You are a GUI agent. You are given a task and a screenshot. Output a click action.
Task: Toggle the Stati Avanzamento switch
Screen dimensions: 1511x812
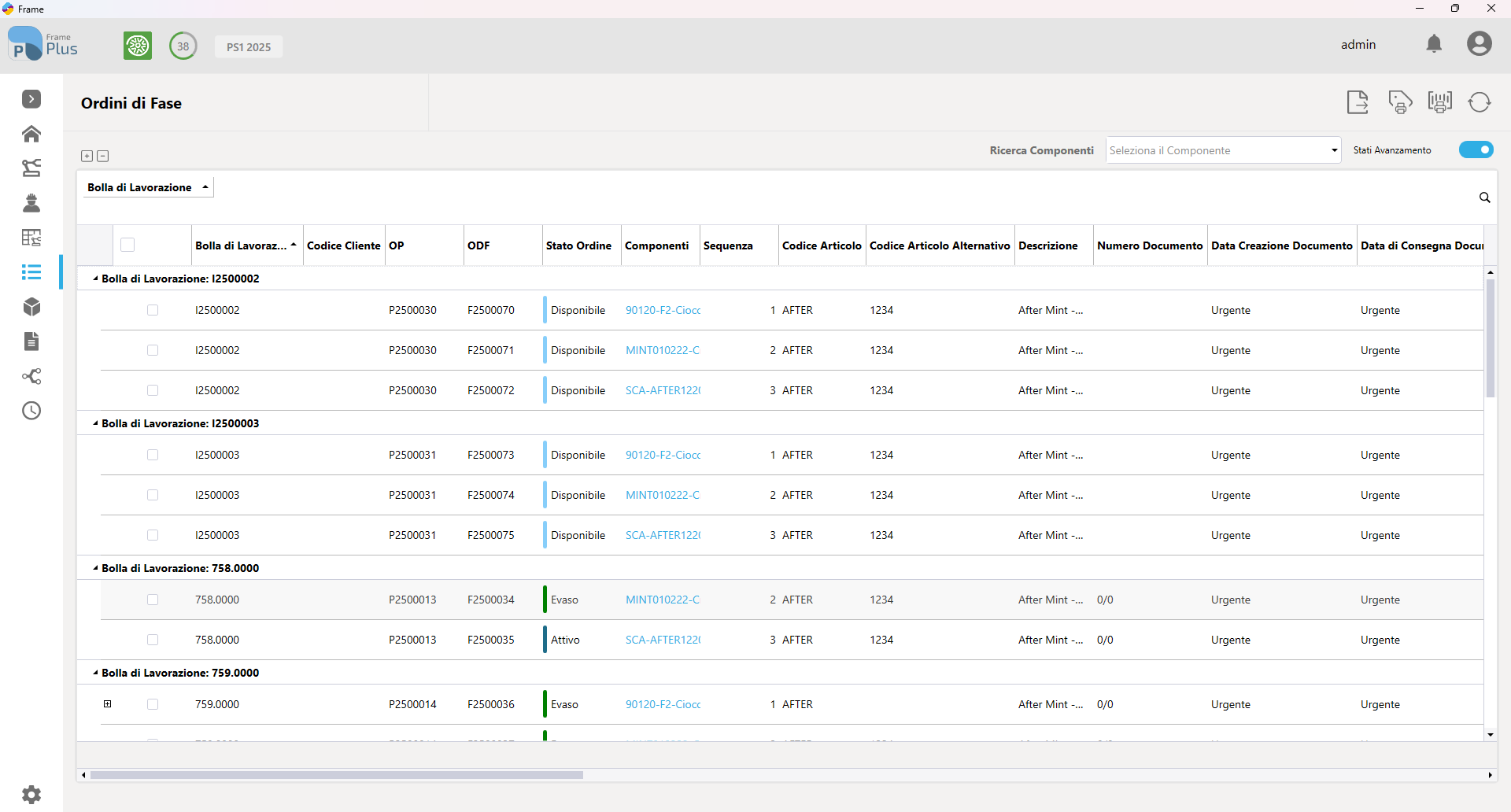click(1476, 149)
